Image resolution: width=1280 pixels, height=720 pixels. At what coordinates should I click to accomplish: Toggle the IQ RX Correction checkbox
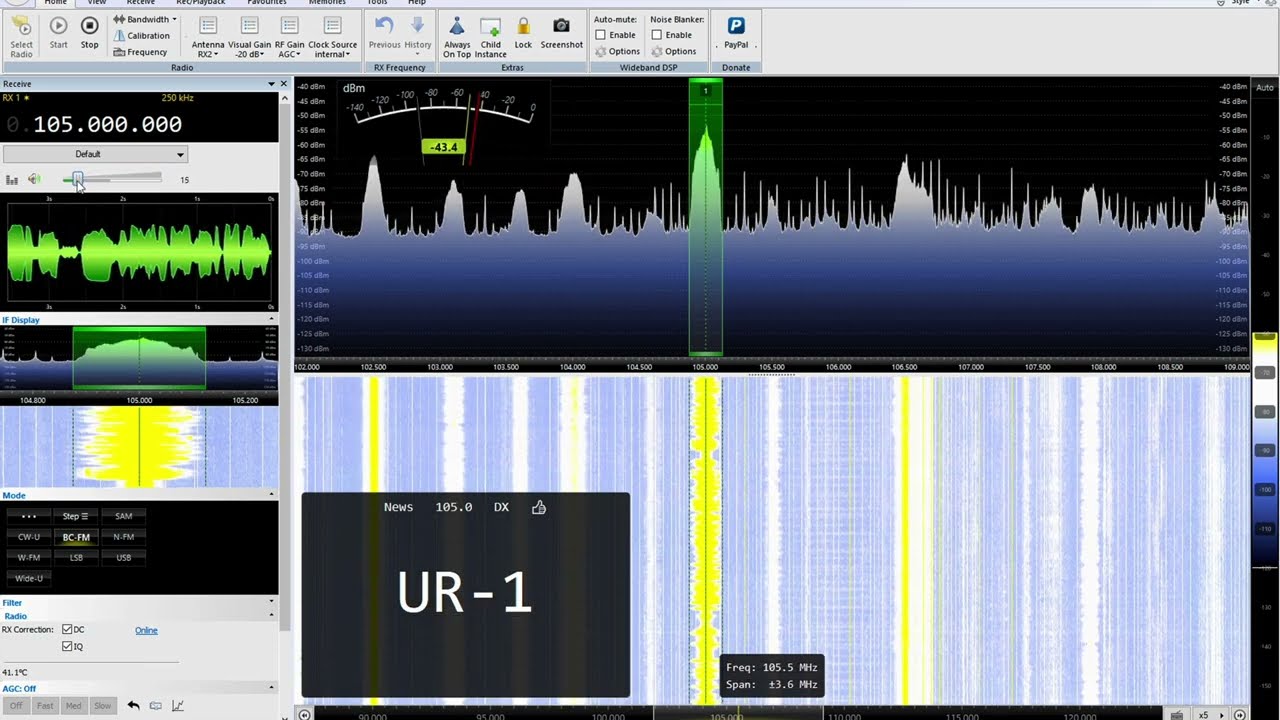pyautogui.click(x=67, y=647)
